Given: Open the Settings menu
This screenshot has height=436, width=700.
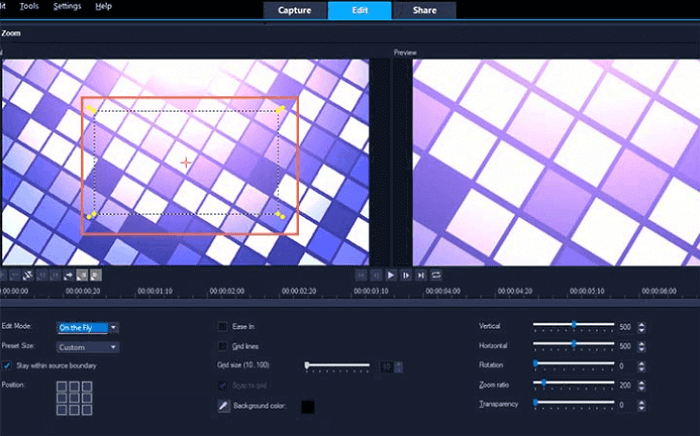Looking at the screenshot, I should point(67,6).
